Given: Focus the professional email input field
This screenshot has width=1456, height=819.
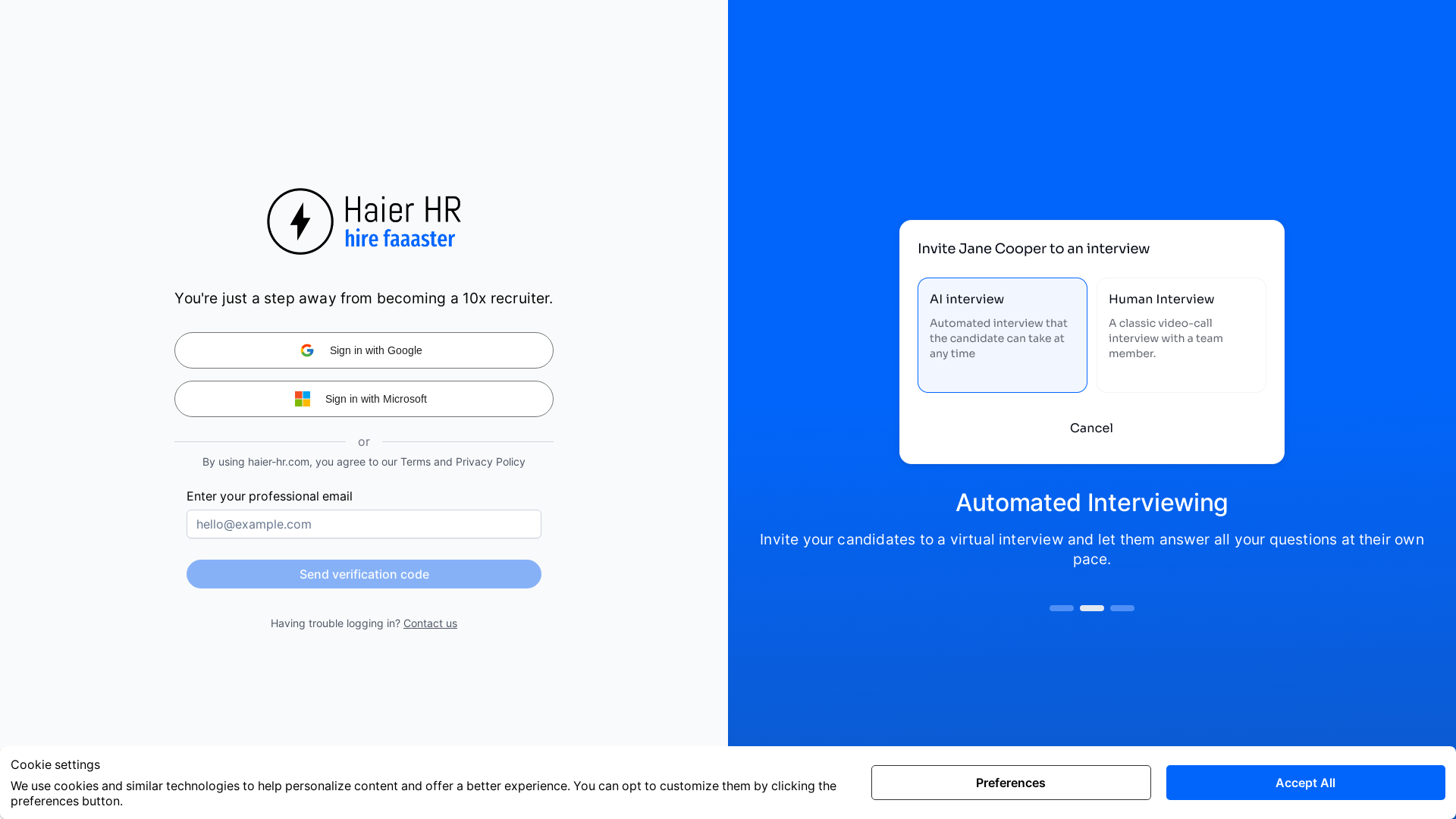Looking at the screenshot, I should [364, 524].
